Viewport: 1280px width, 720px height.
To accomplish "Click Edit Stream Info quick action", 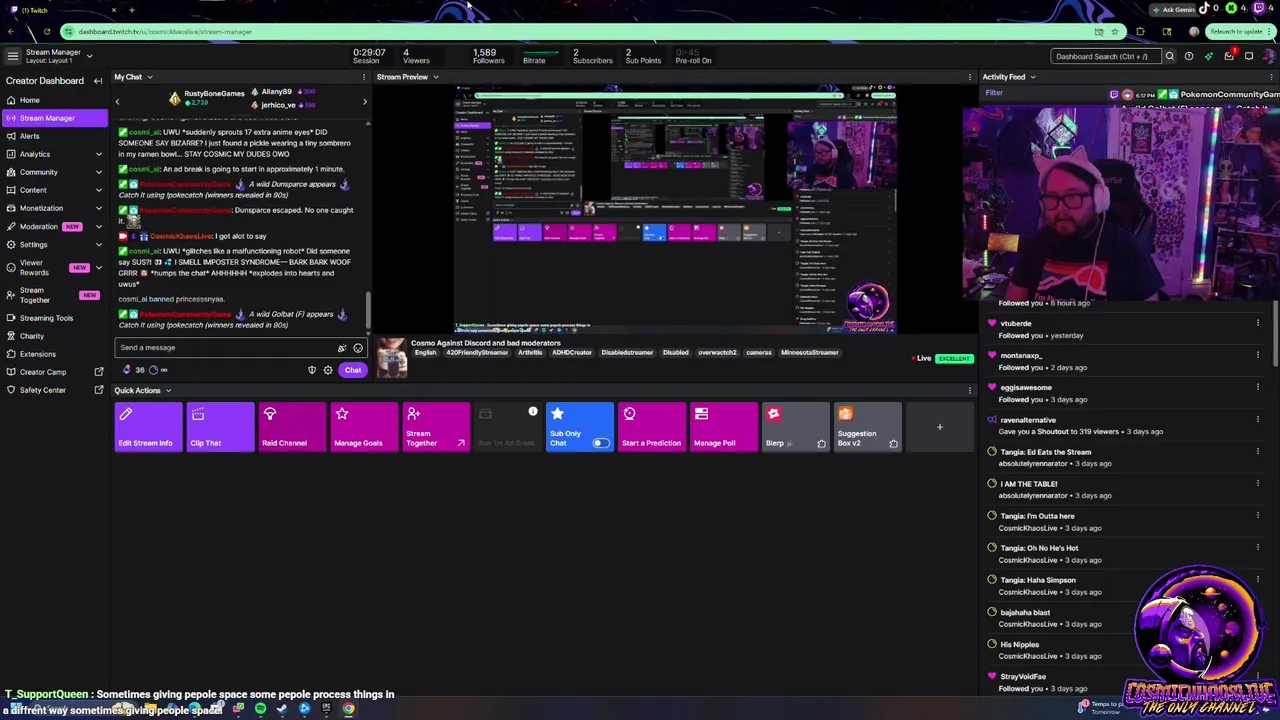I will [148, 427].
